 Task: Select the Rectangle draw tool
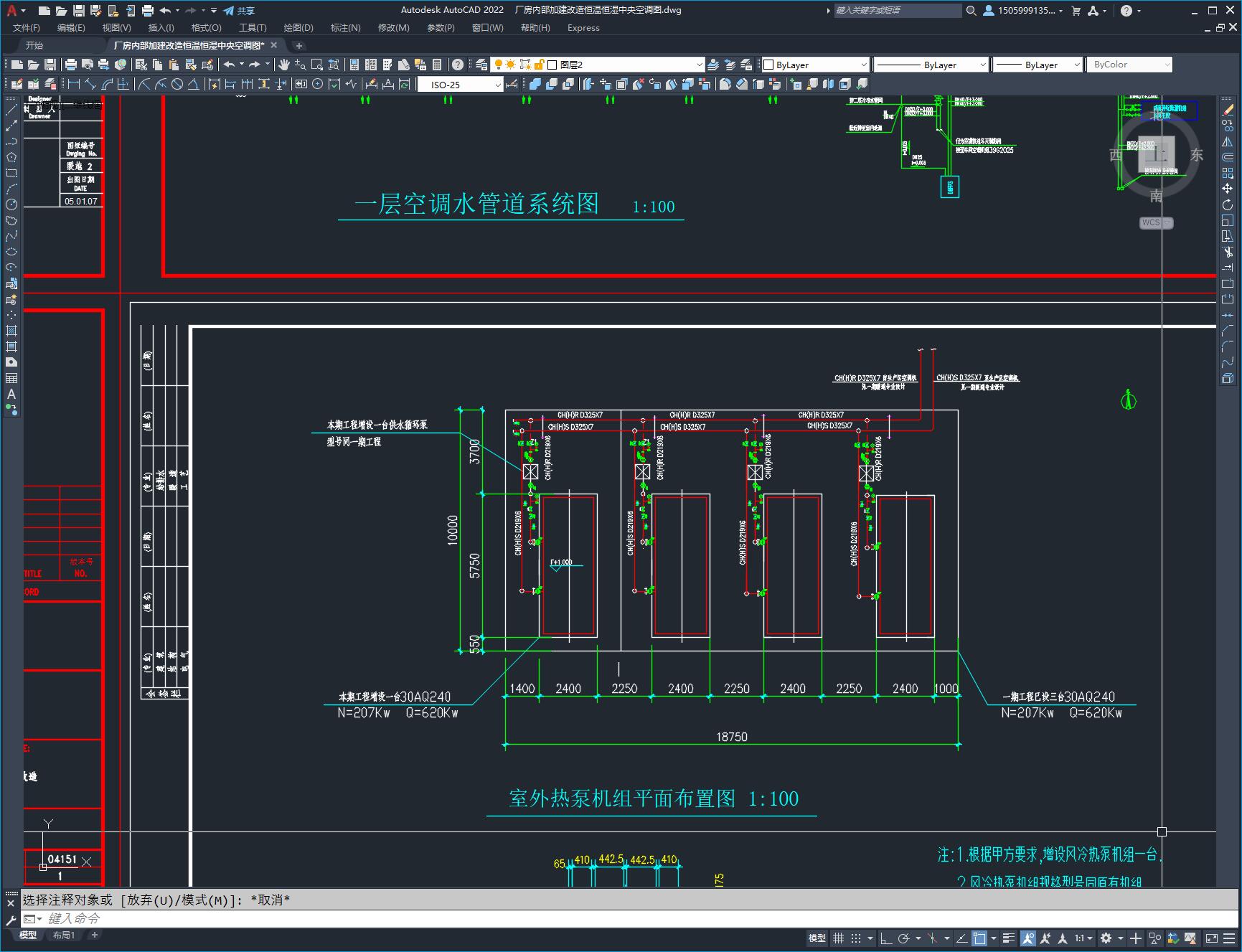[11, 173]
